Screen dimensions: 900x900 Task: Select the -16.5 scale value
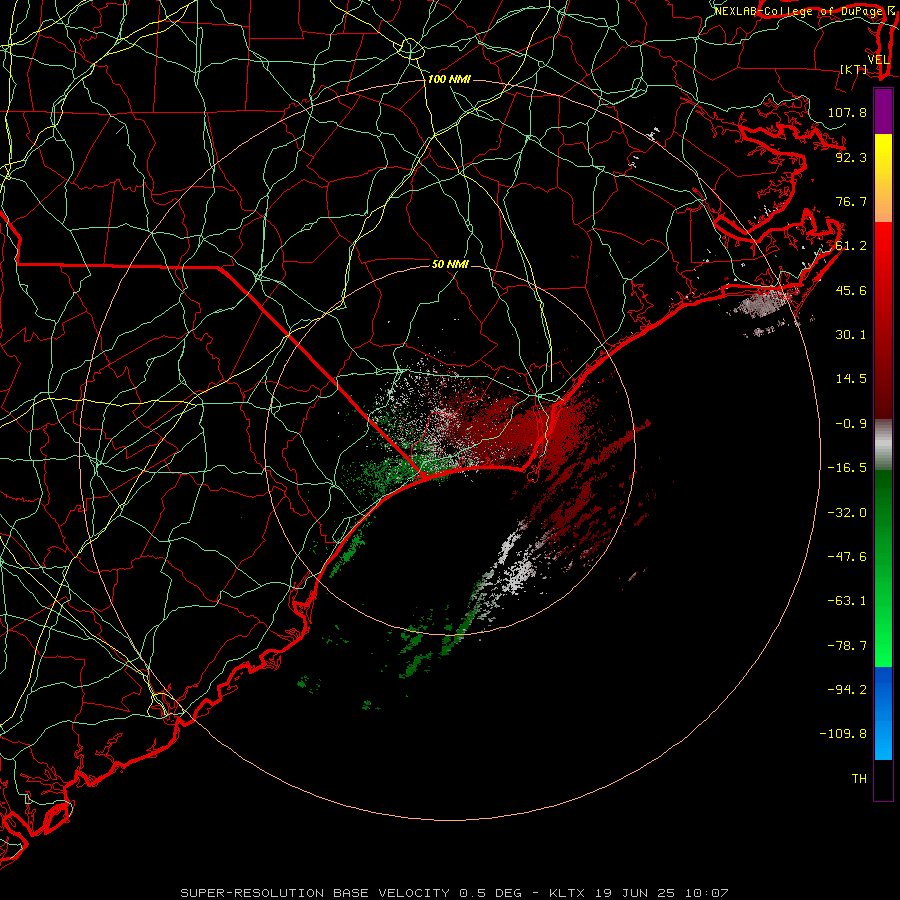pos(847,468)
